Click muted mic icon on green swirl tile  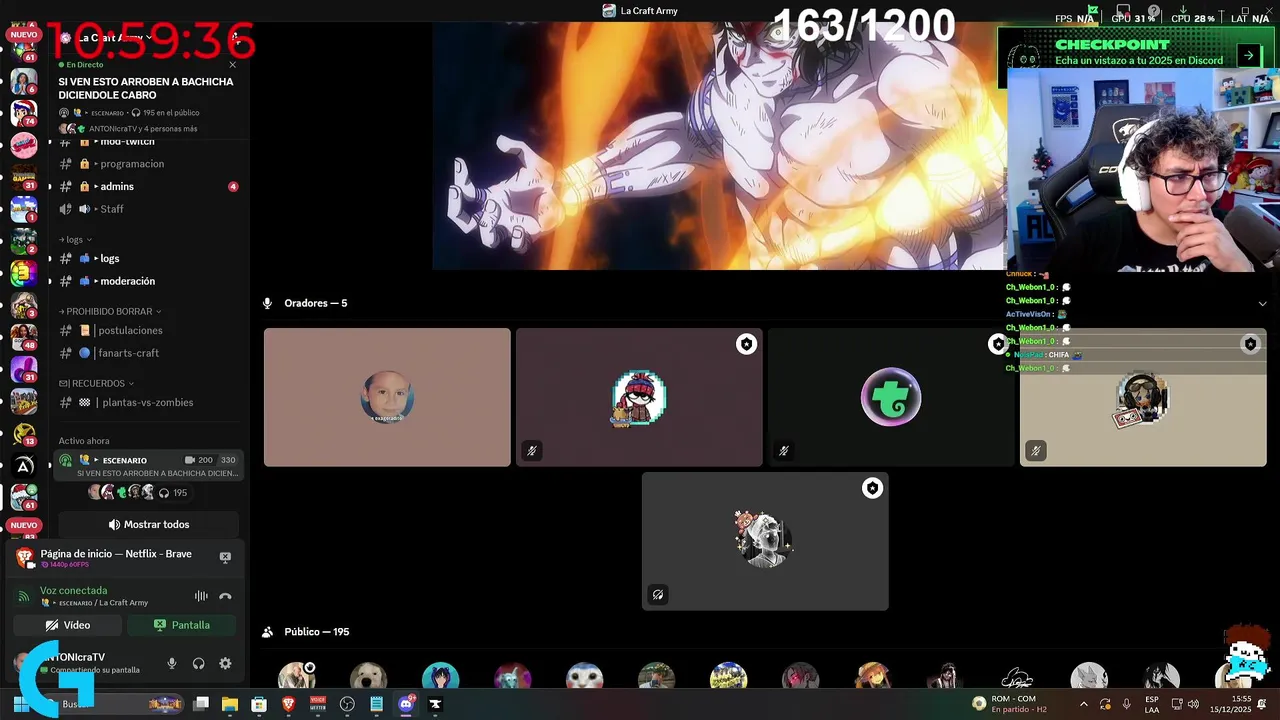pos(784,451)
